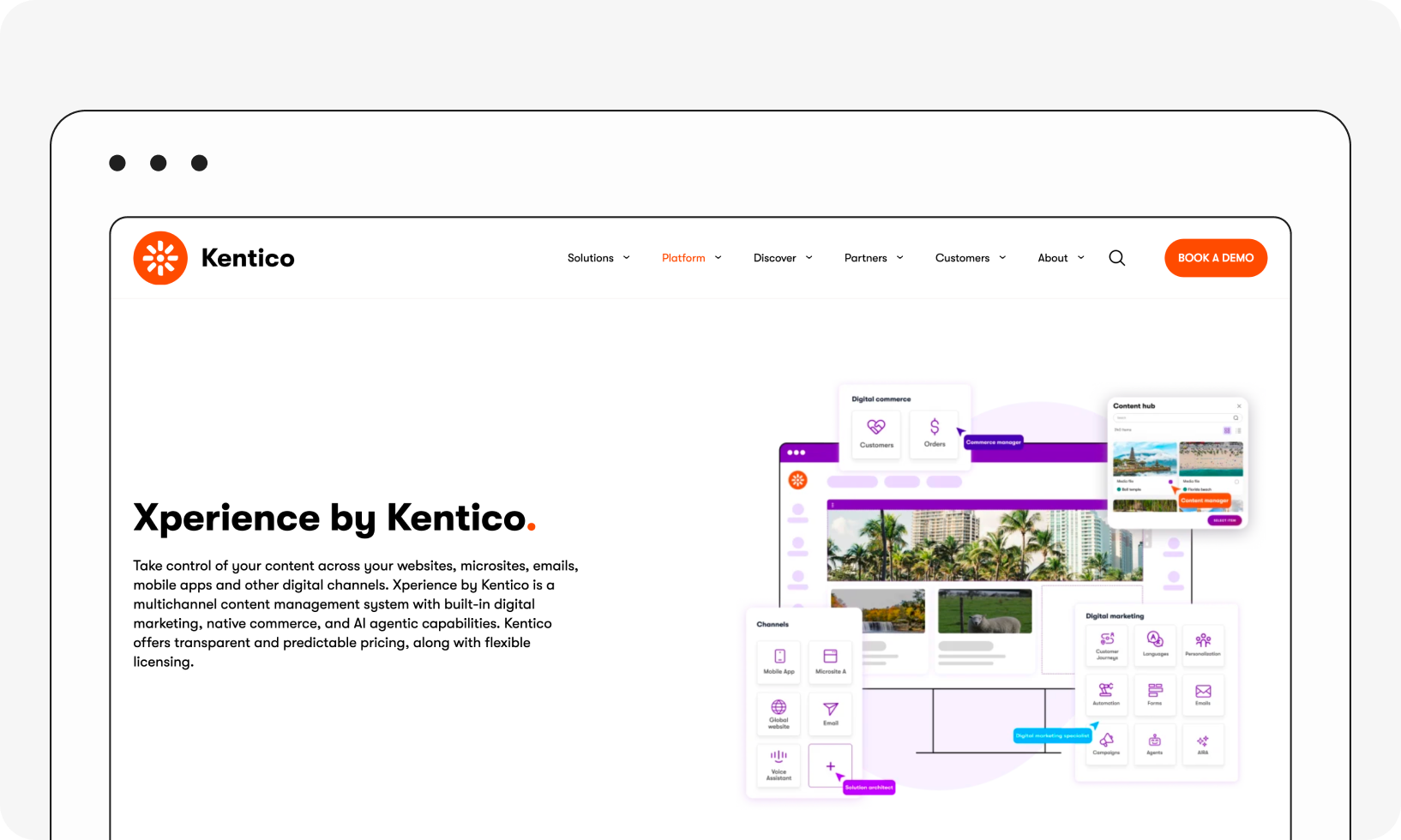Click the Content hub search magnifier icon
This screenshot has height=840, width=1401.
pos(1236,417)
